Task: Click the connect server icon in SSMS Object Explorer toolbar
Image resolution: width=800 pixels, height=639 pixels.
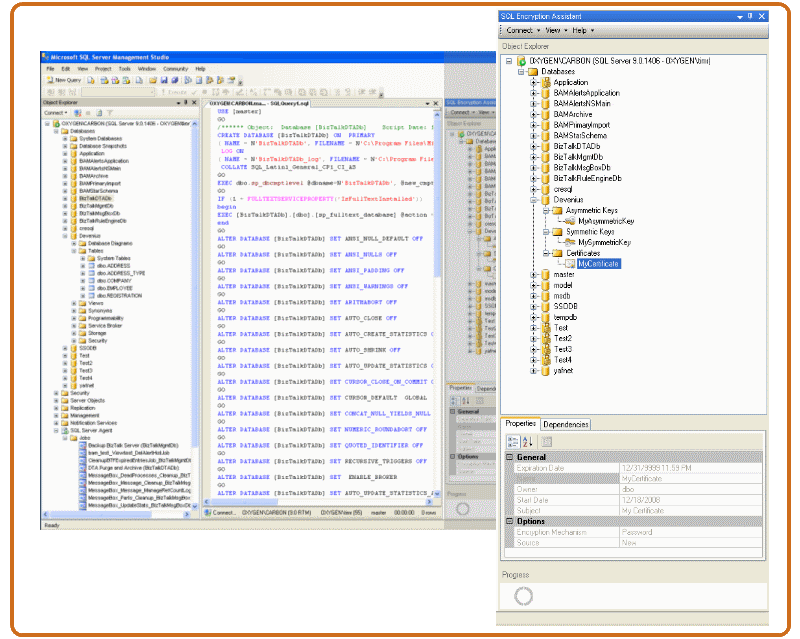Action: pos(78,113)
